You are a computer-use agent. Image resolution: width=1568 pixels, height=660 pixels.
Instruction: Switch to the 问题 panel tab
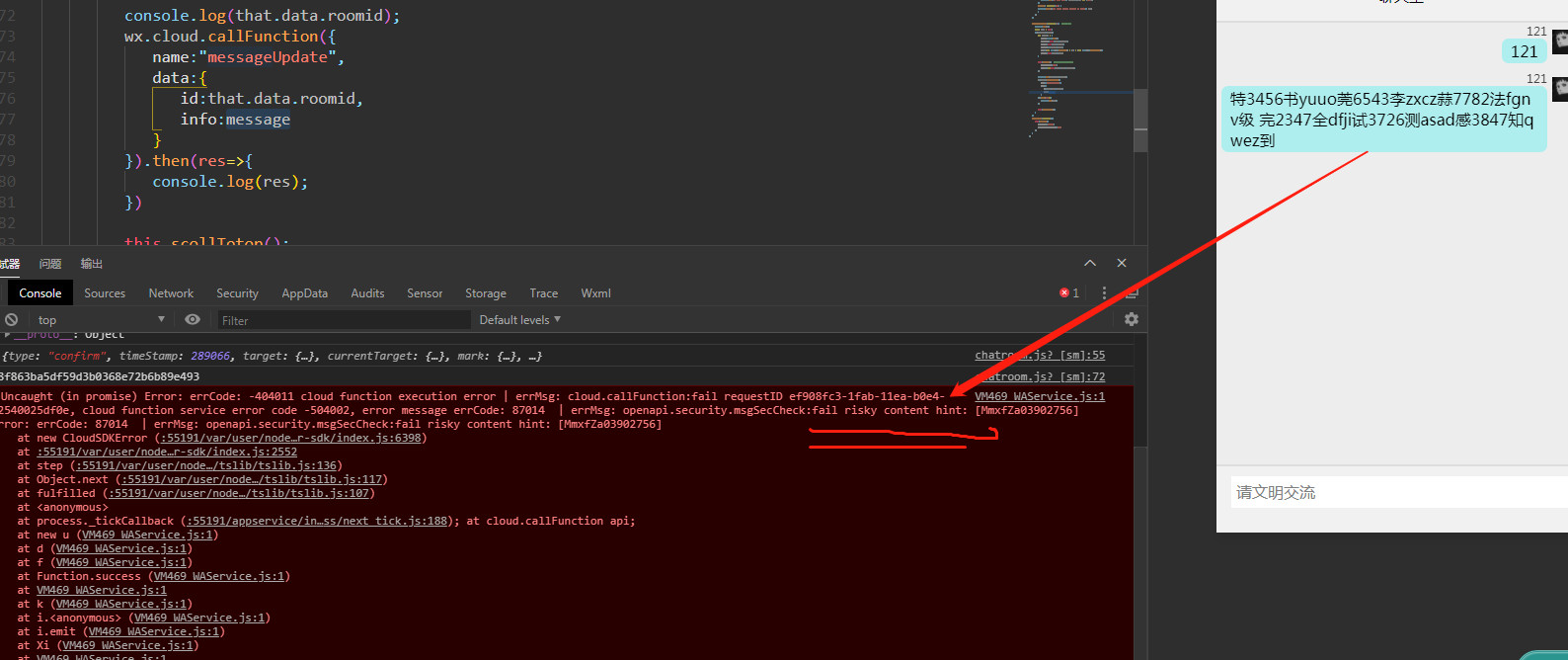pos(50,264)
